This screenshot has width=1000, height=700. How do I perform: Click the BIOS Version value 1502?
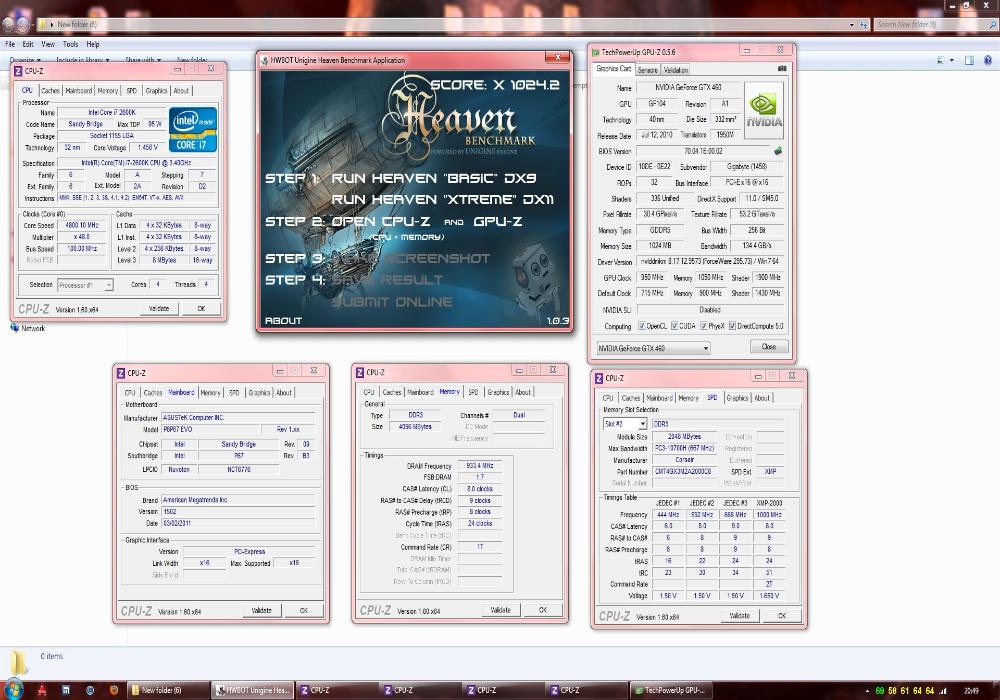tap(238, 512)
